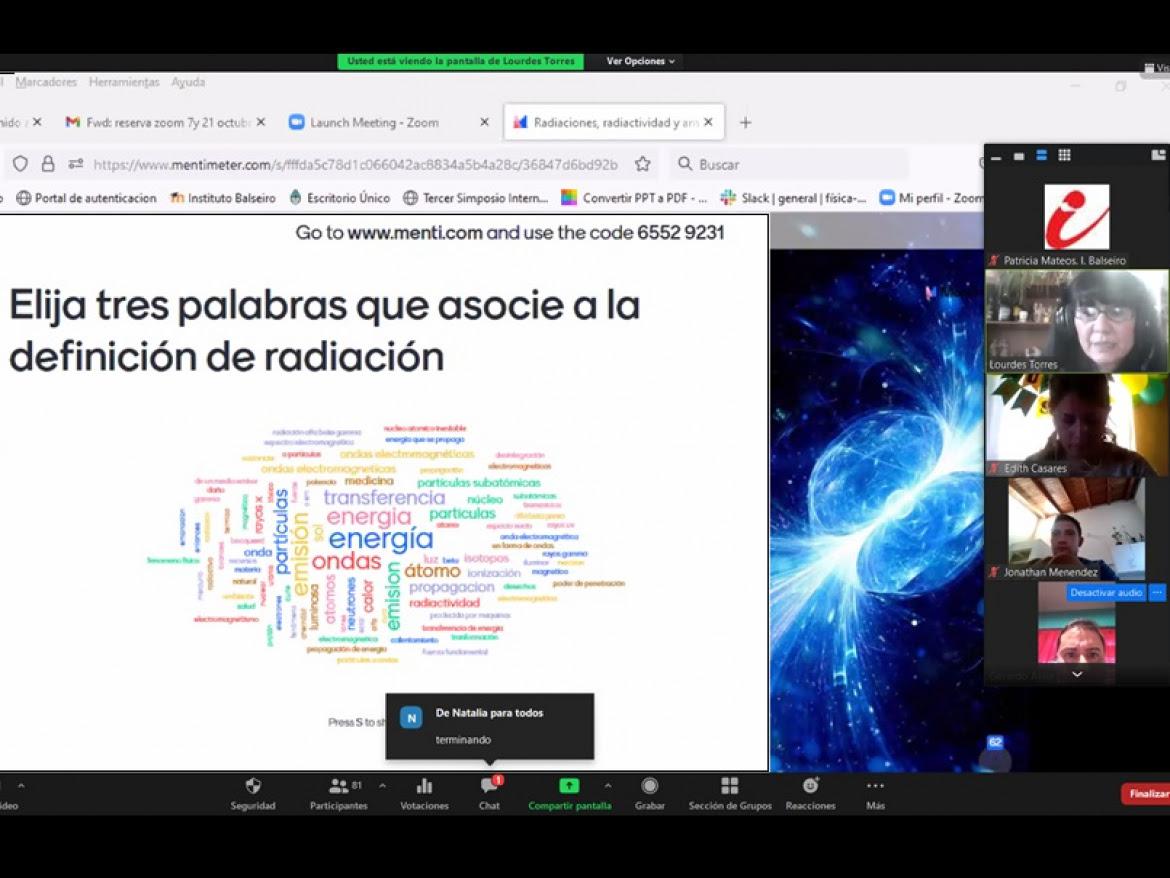Bookmark the page with the star icon
The image size is (1170, 878).
point(643,163)
